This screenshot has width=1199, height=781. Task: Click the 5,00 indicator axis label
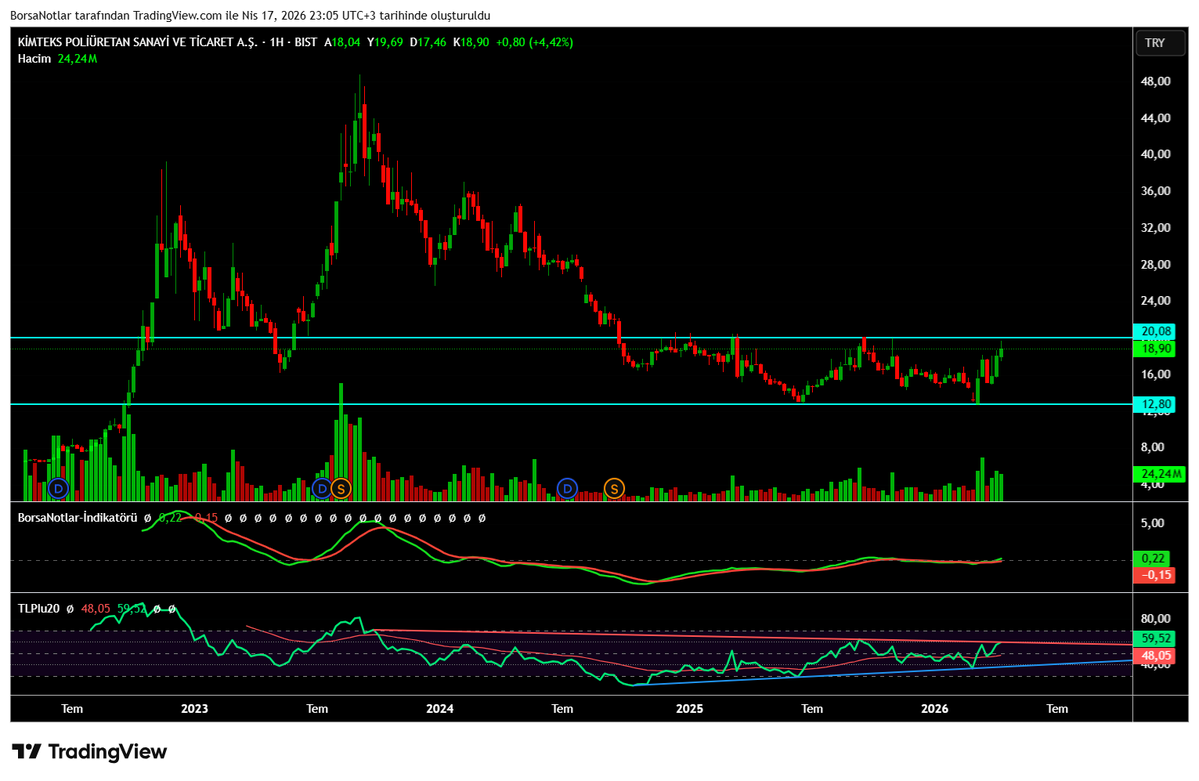click(x=1152, y=523)
